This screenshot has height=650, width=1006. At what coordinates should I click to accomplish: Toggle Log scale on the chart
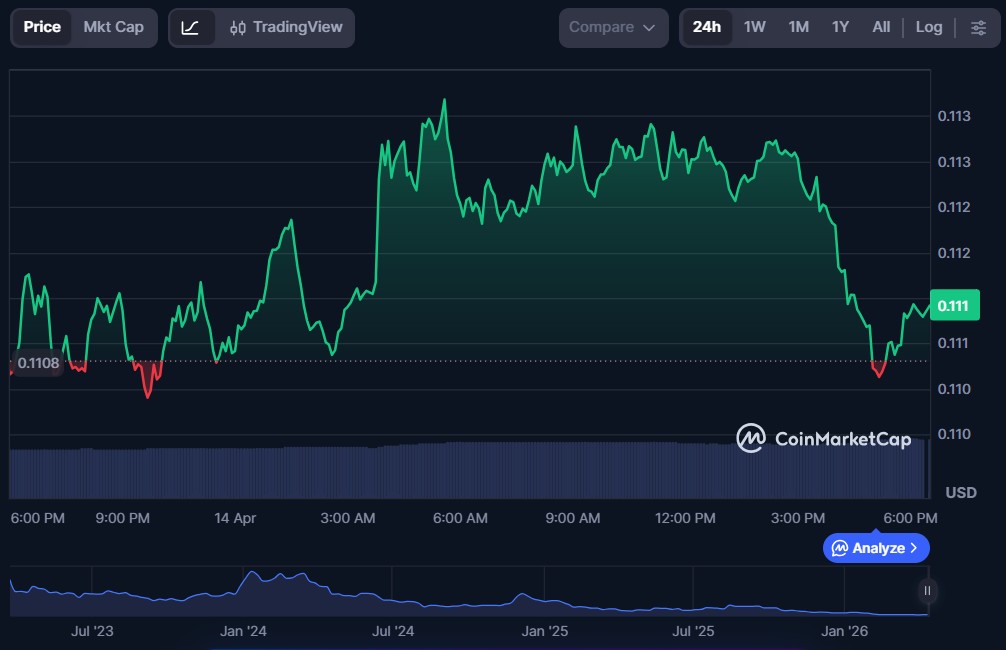[x=929, y=27]
